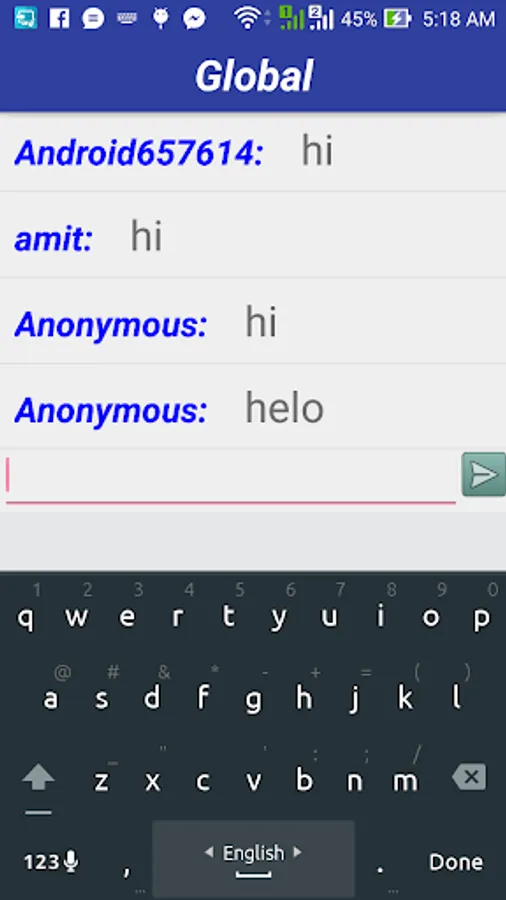Tap the comma key on keyboard
This screenshot has width=506, height=900.
[x=127, y=864]
